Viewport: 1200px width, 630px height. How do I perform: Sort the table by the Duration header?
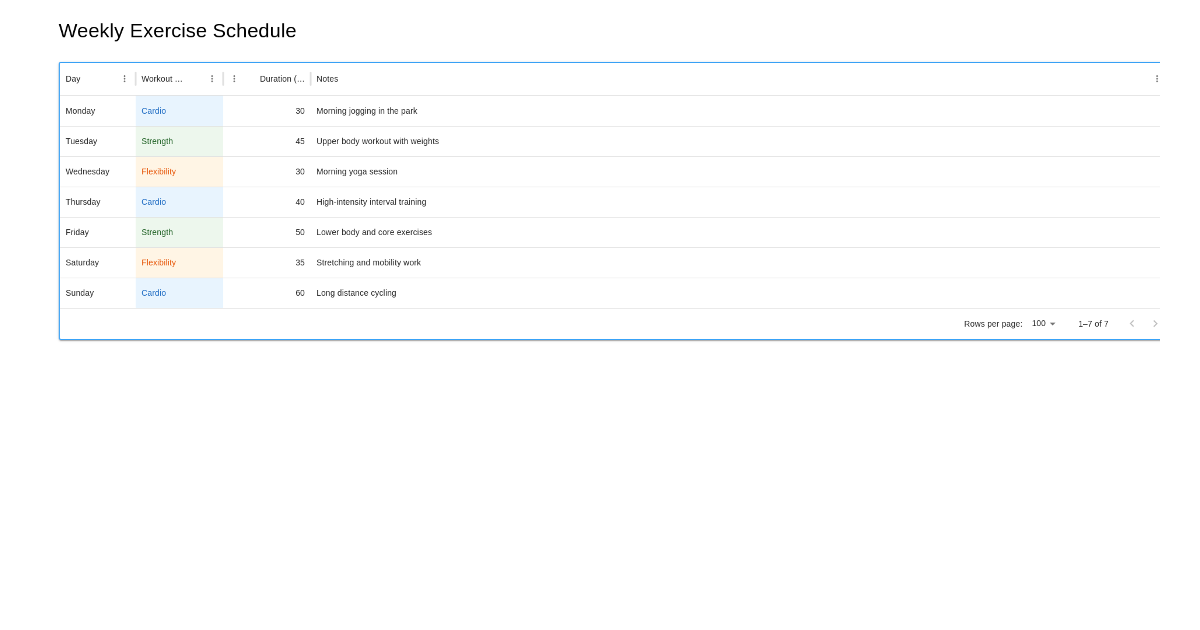[281, 78]
